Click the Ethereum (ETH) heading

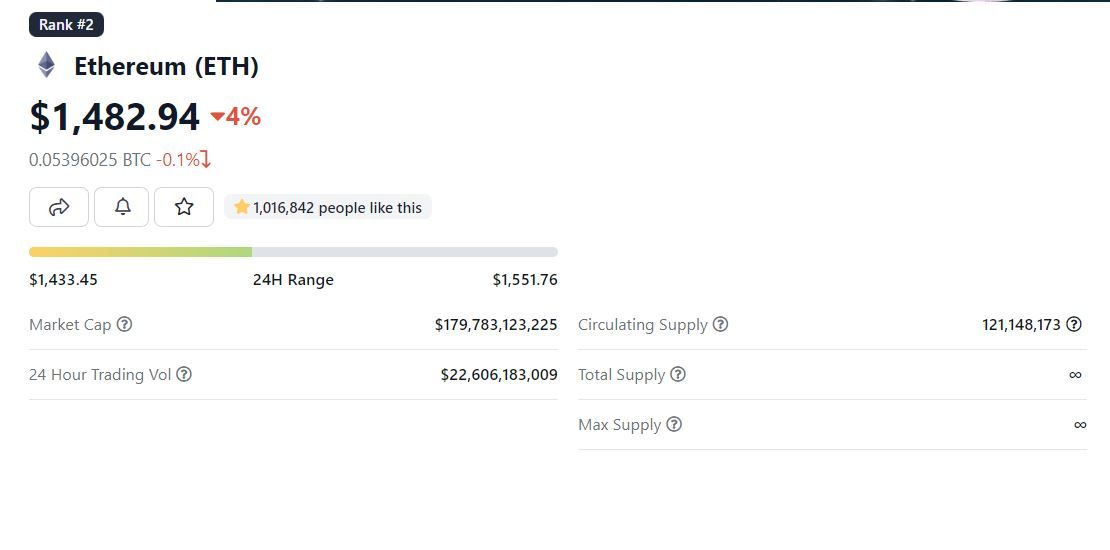166,66
